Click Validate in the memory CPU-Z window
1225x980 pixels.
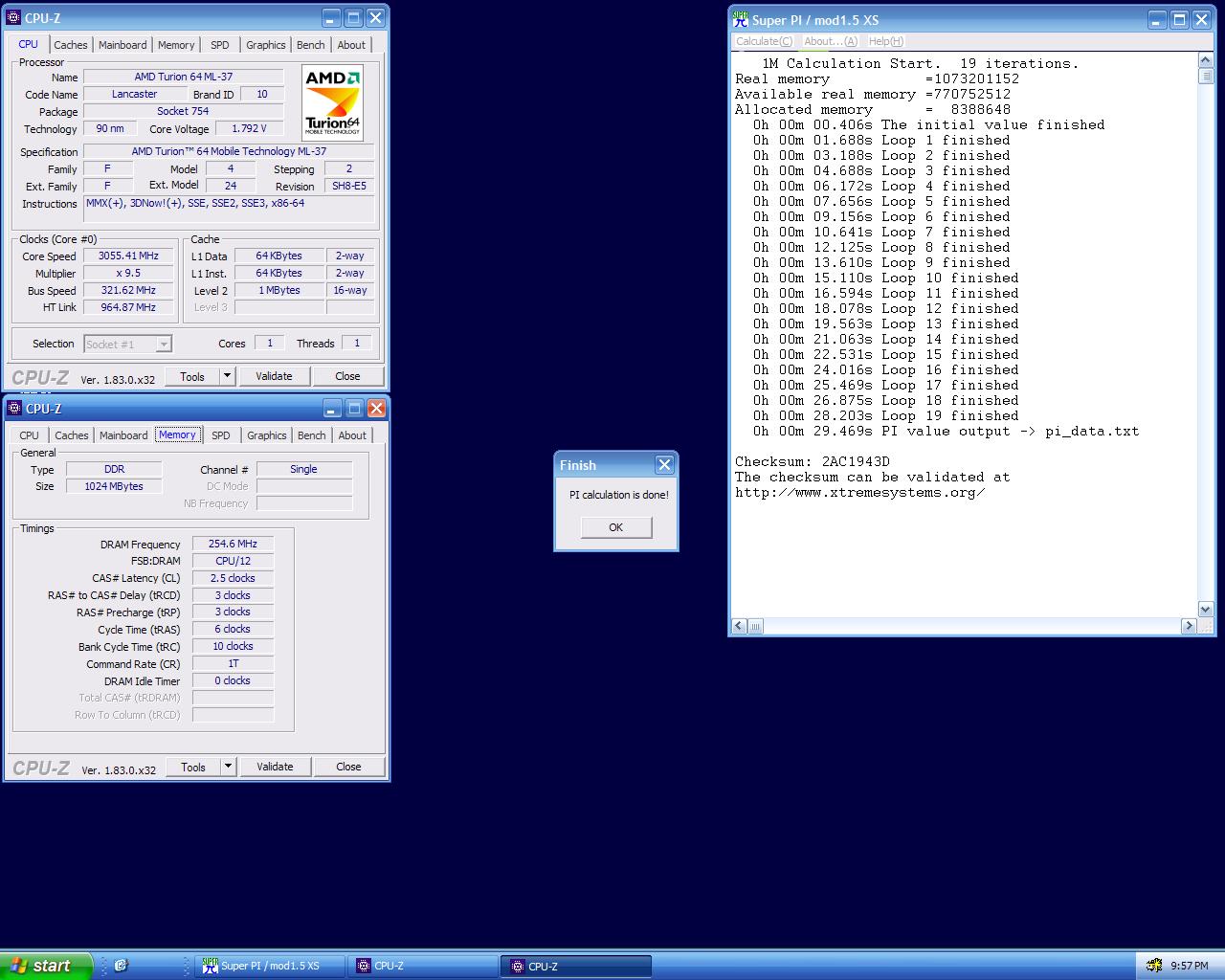pos(275,767)
